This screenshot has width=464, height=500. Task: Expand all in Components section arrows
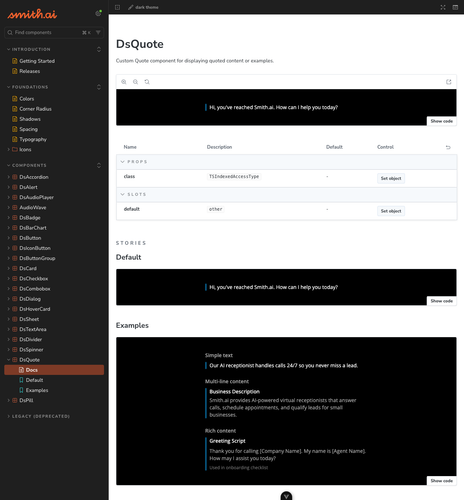[99, 165]
